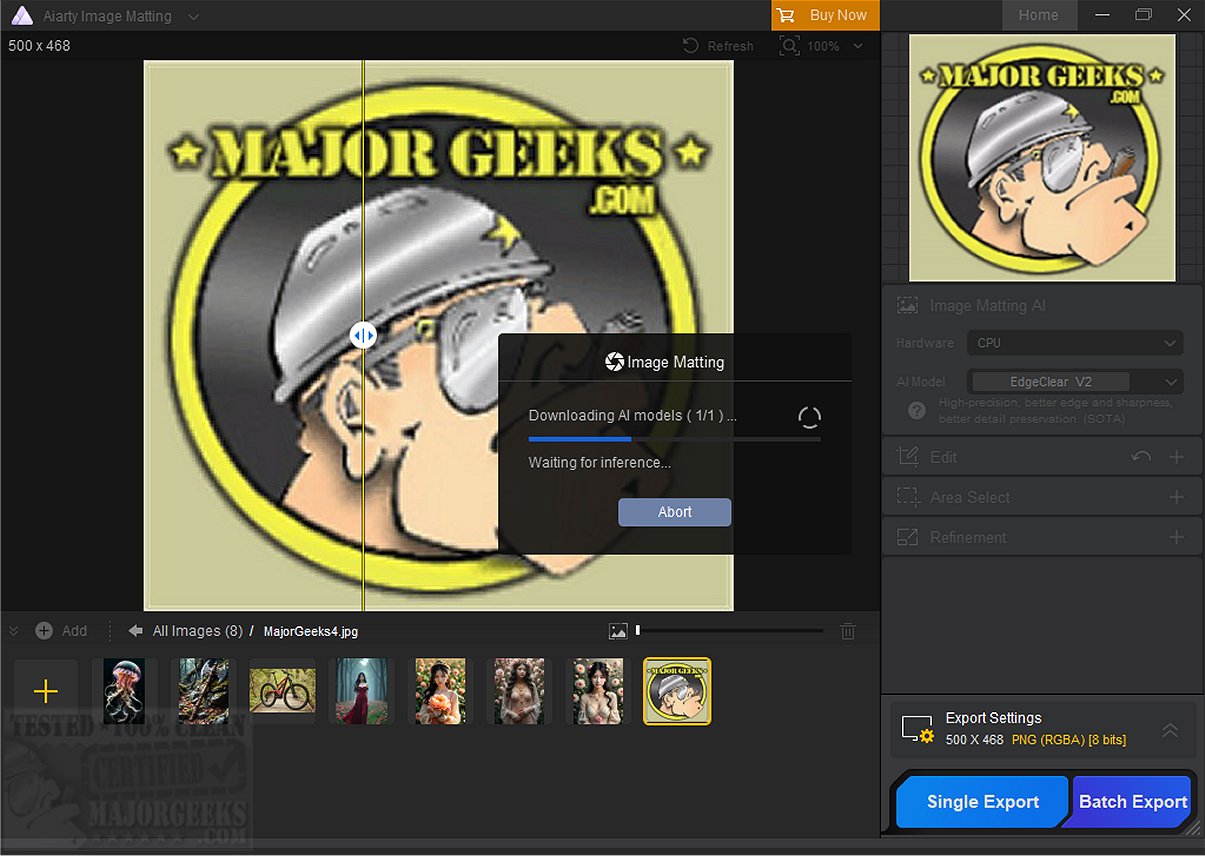Select the red dress forest thumbnail
The width and height of the screenshot is (1205, 856).
[x=361, y=691]
